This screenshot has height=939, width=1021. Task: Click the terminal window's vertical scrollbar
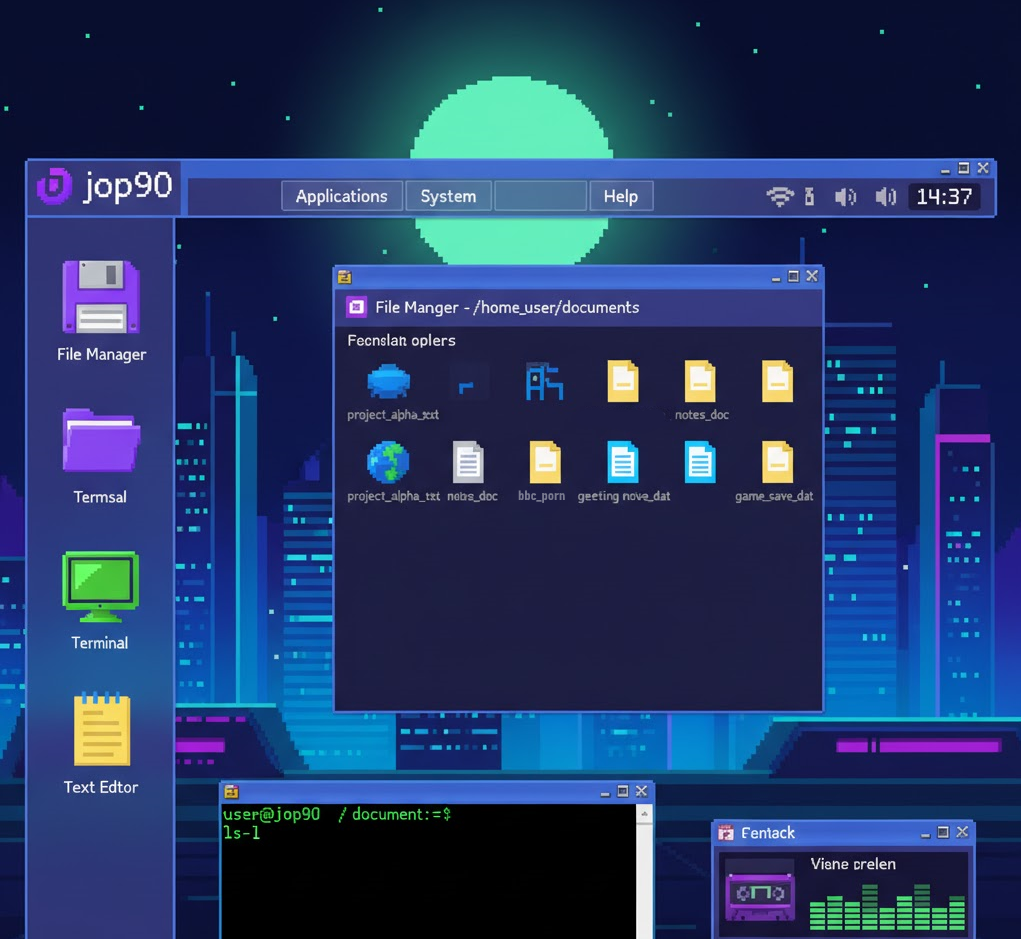[644, 870]
